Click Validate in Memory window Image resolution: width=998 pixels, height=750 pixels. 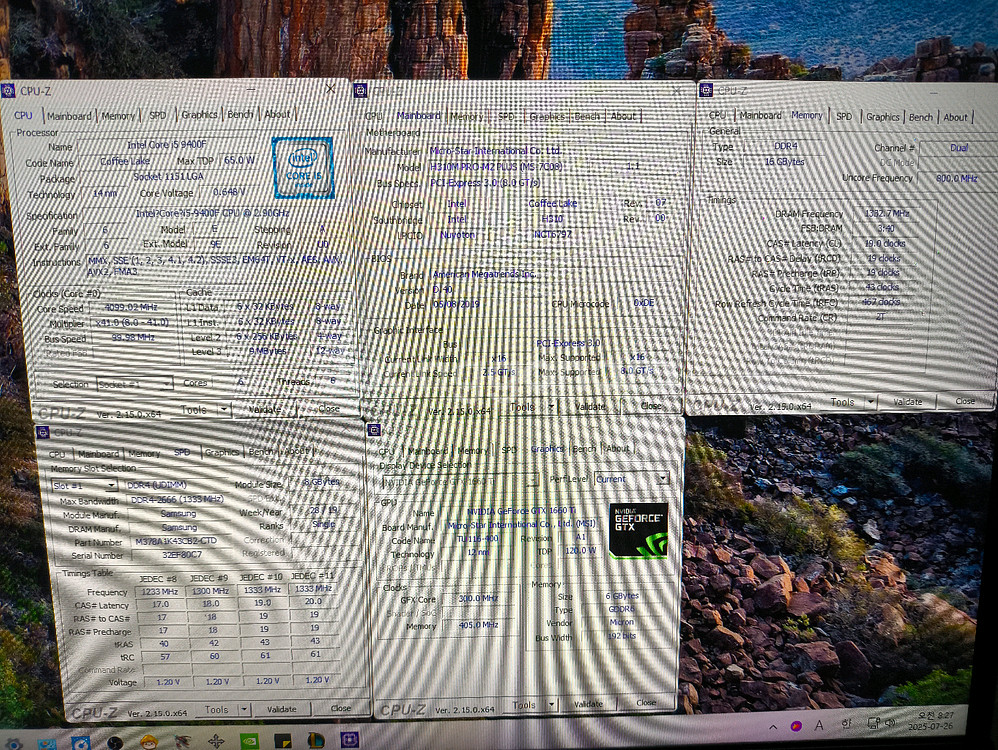(x=908, y=402)
